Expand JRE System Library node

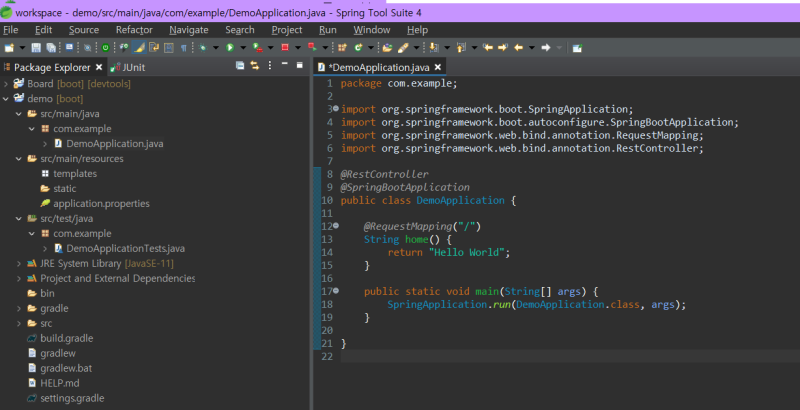[19, 263]
